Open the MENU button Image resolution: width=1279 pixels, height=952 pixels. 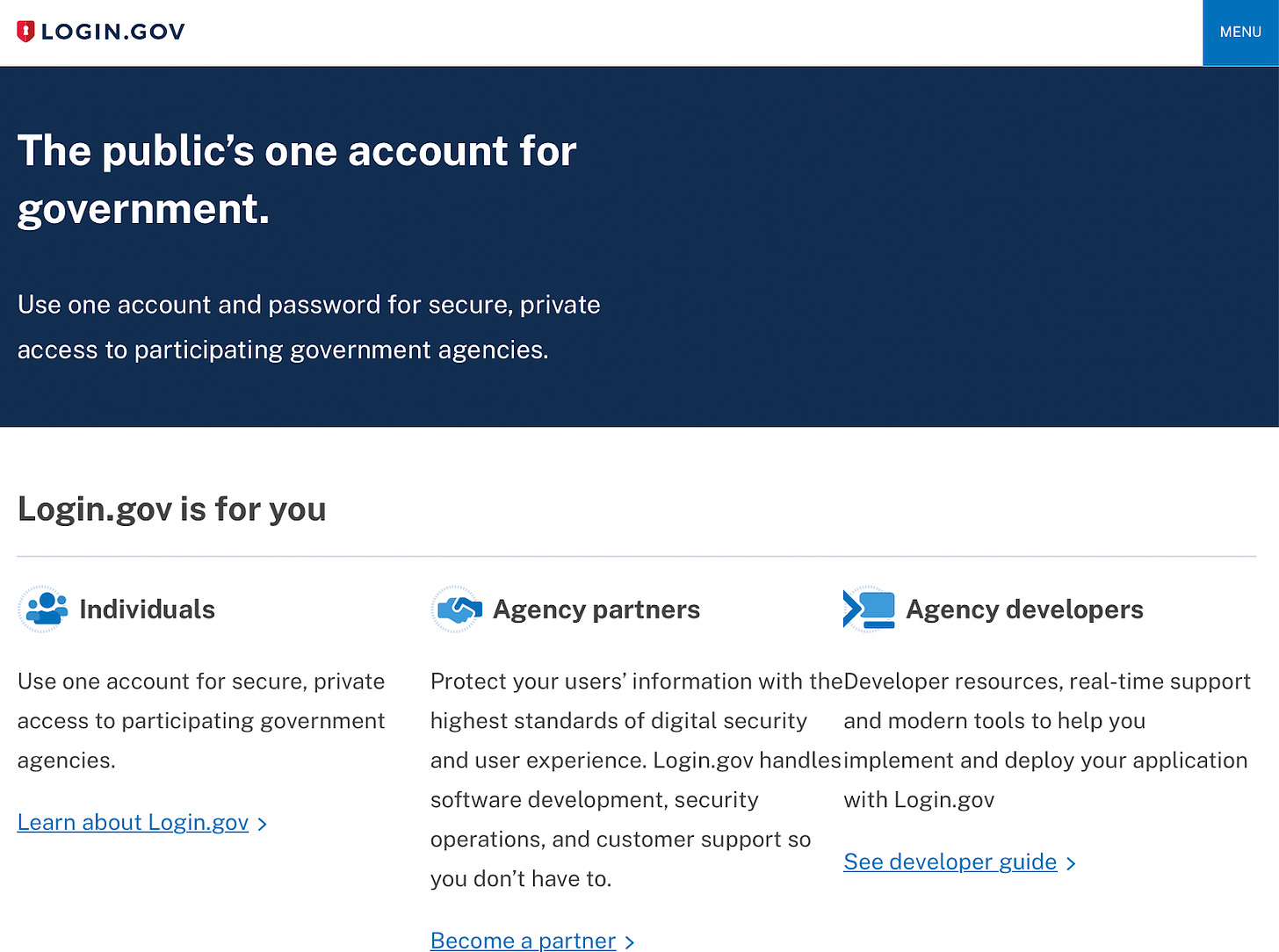point(1240,32)
